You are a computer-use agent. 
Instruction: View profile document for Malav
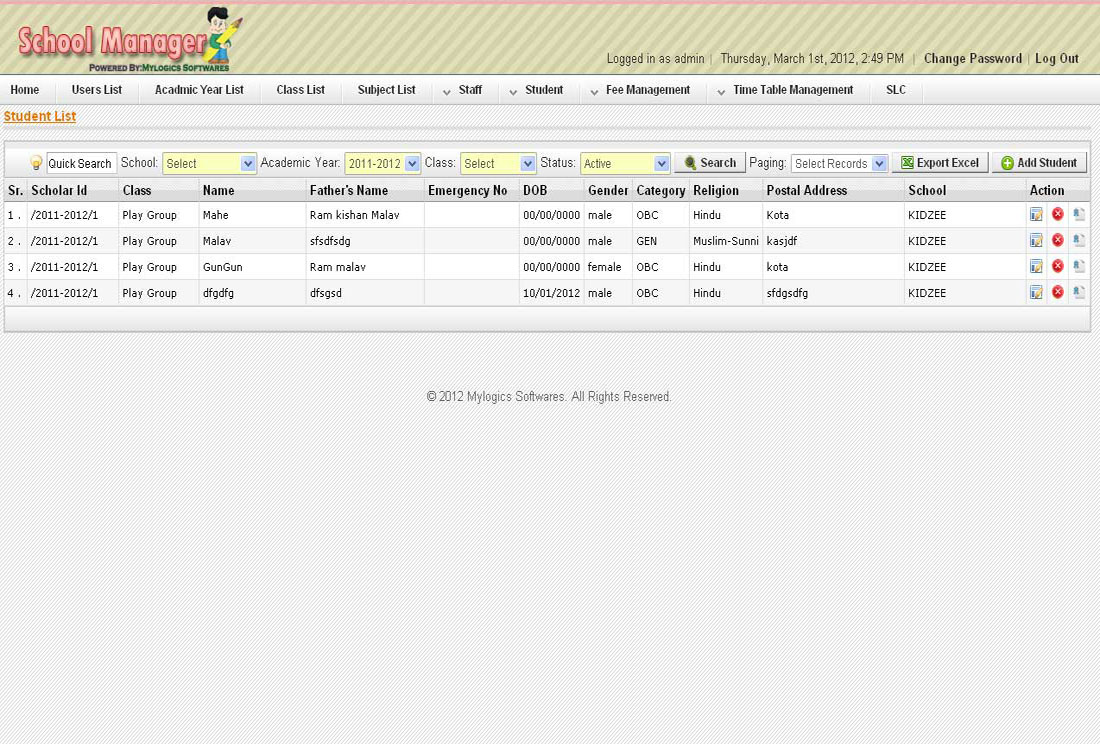pyautogui.click(x=1079, y=241)
